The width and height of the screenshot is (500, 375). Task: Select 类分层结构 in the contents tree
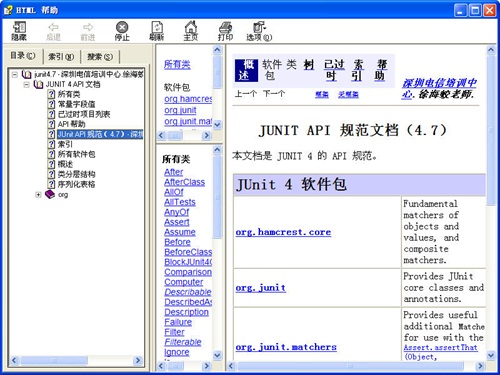point(76,174)
